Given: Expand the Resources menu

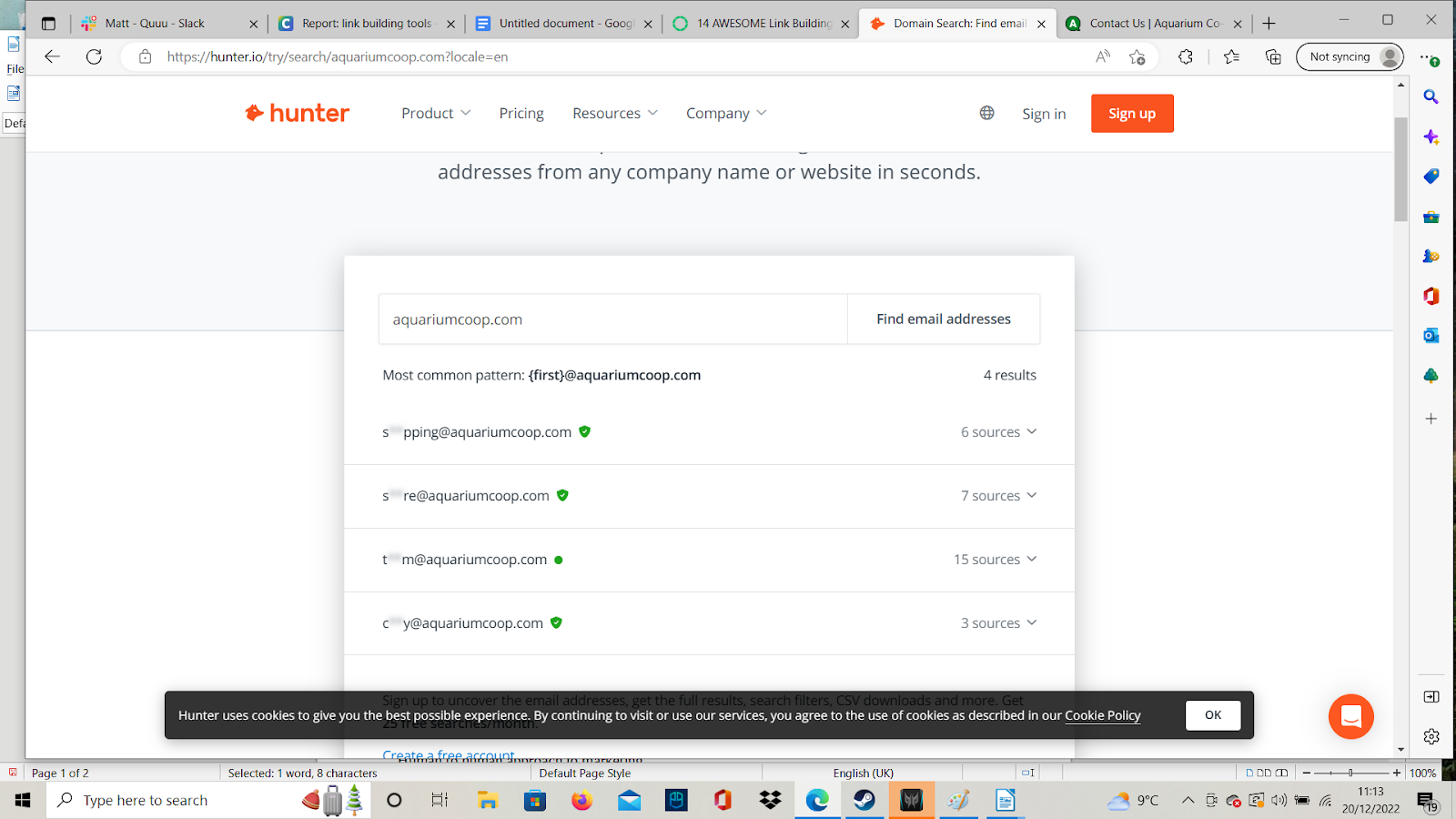Looking at the screenshot, I should (x=615, y=113).
